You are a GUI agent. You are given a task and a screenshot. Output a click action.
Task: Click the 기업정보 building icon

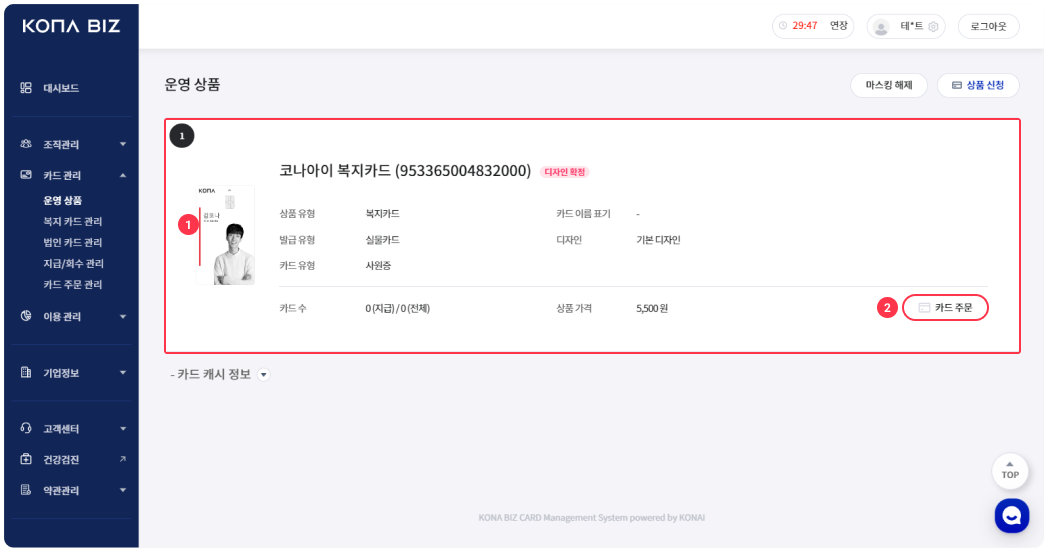26,372
